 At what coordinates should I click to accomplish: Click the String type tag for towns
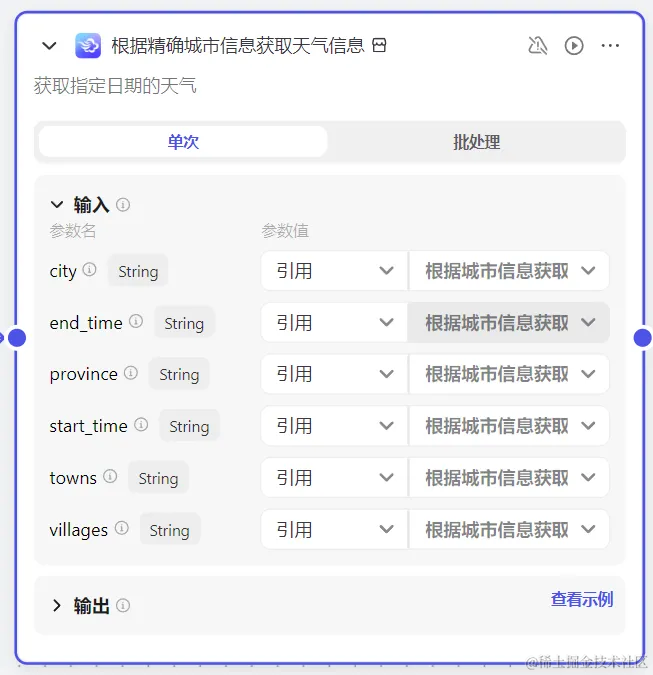pos(158,478)
